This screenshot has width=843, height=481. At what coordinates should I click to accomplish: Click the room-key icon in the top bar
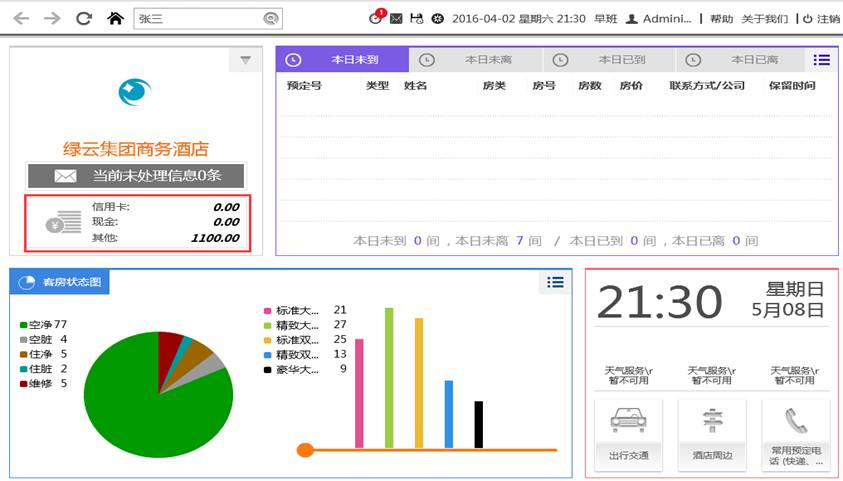(417, 19)
